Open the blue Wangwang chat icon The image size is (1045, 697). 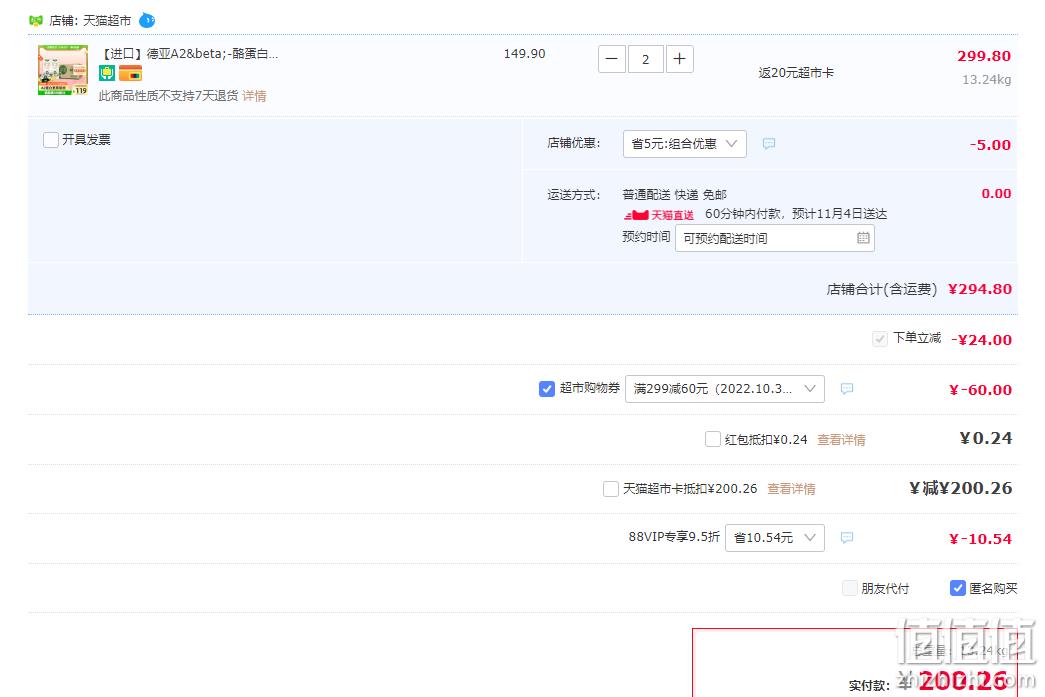coord(147,21)
